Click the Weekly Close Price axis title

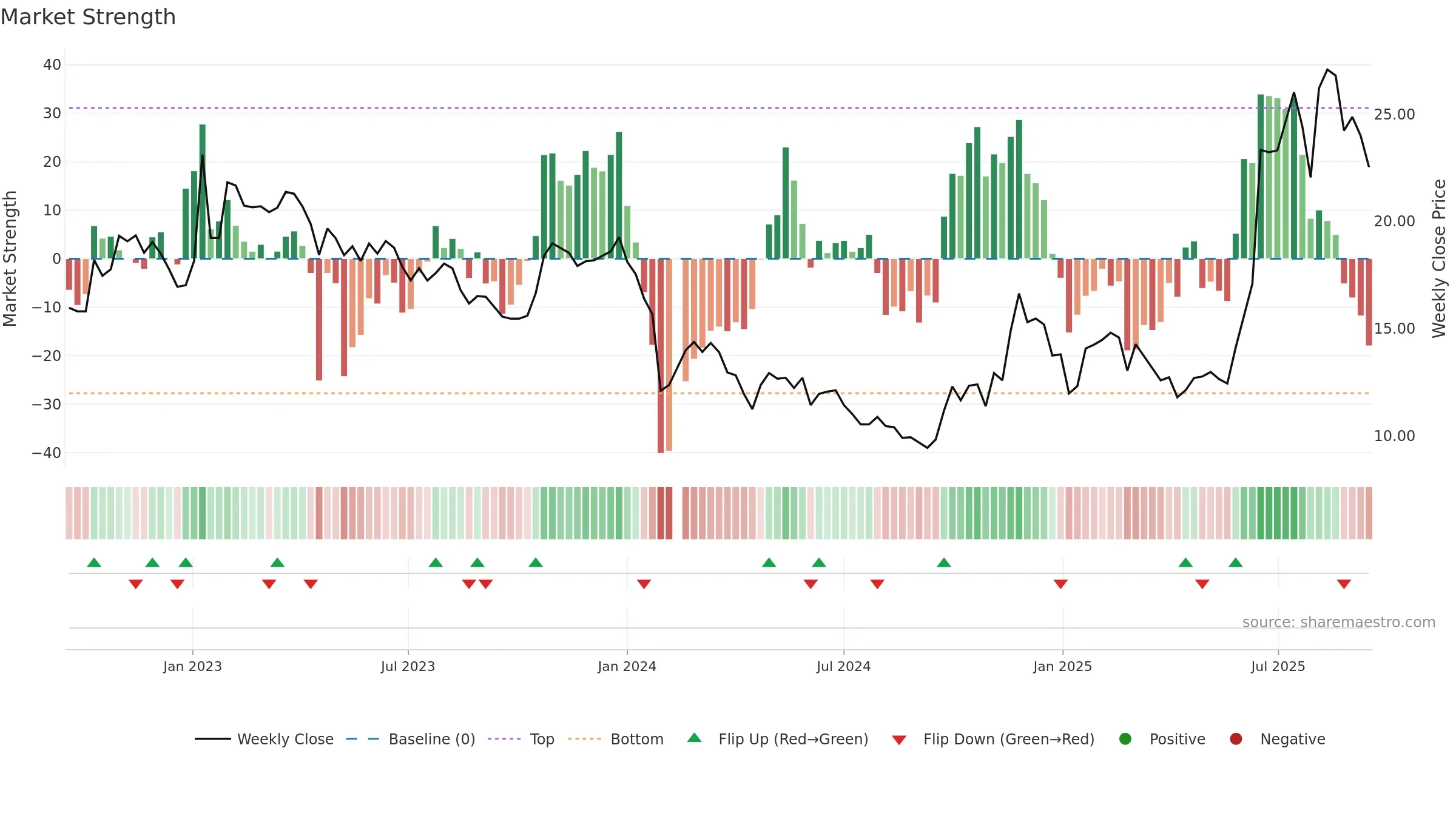(x=1439, y=258)
